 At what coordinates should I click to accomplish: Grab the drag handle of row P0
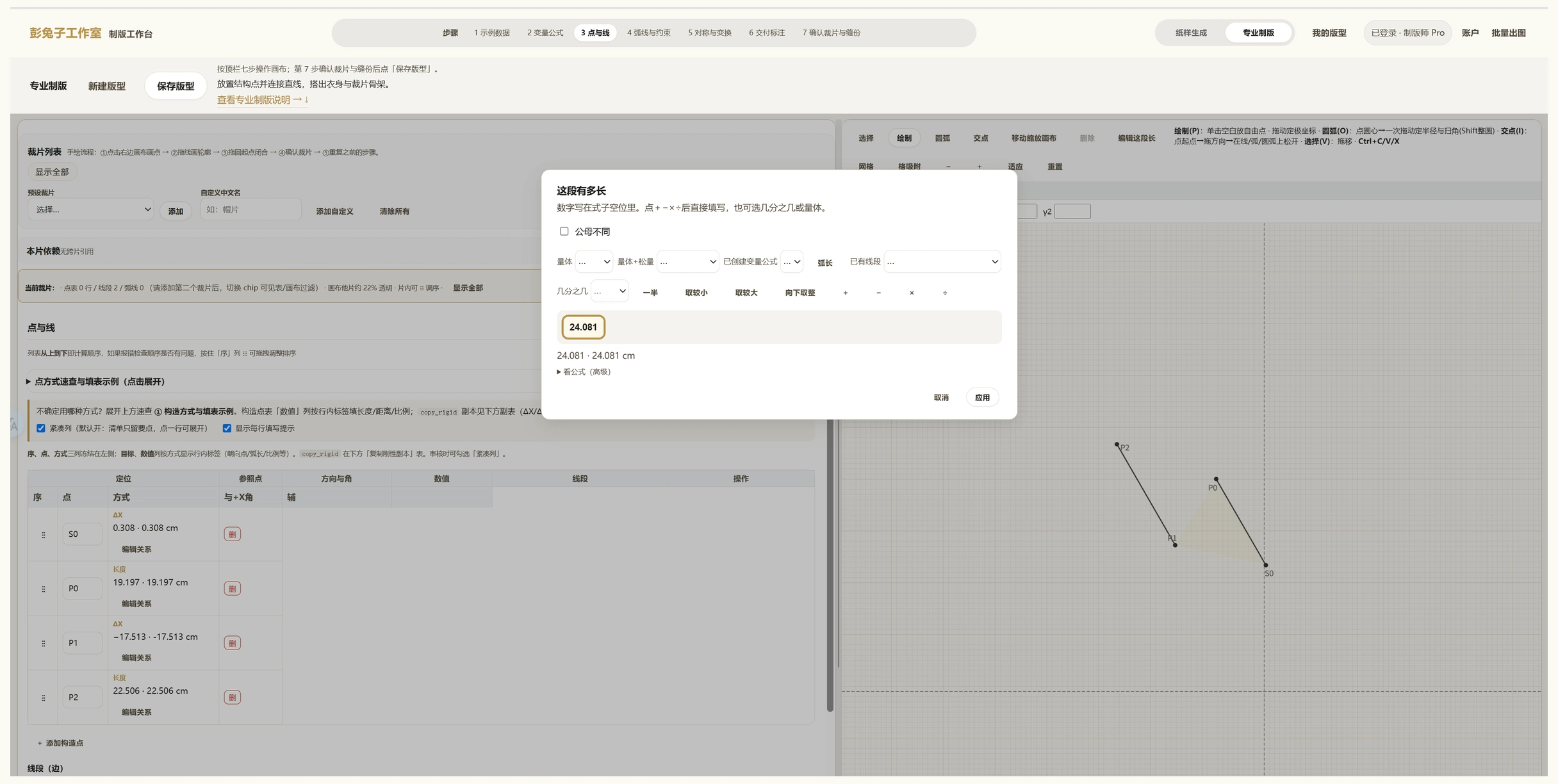click(44, 589)
